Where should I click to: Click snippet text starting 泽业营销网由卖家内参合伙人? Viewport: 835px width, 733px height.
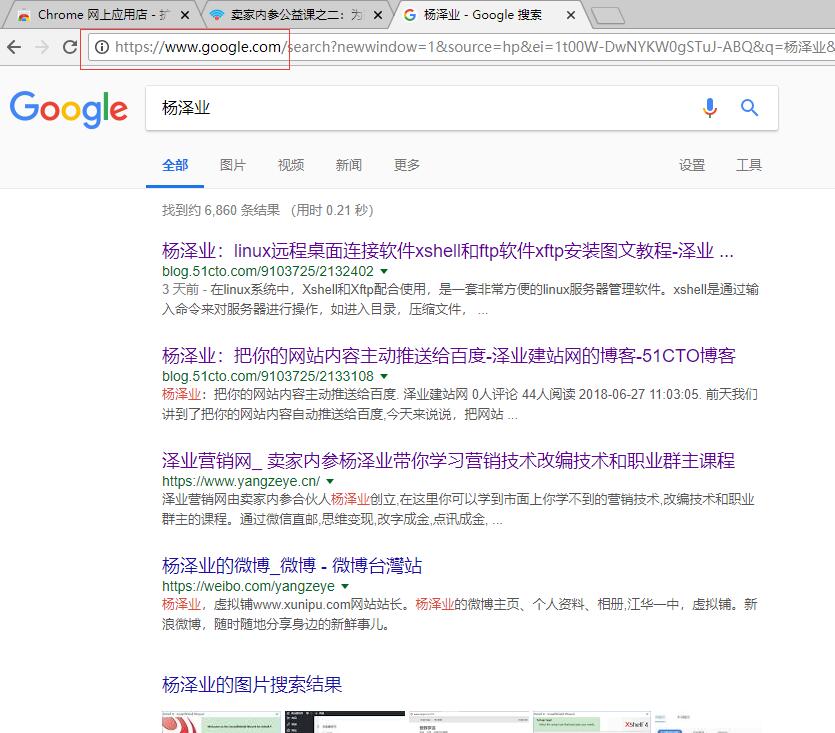(x=458, y=509)
